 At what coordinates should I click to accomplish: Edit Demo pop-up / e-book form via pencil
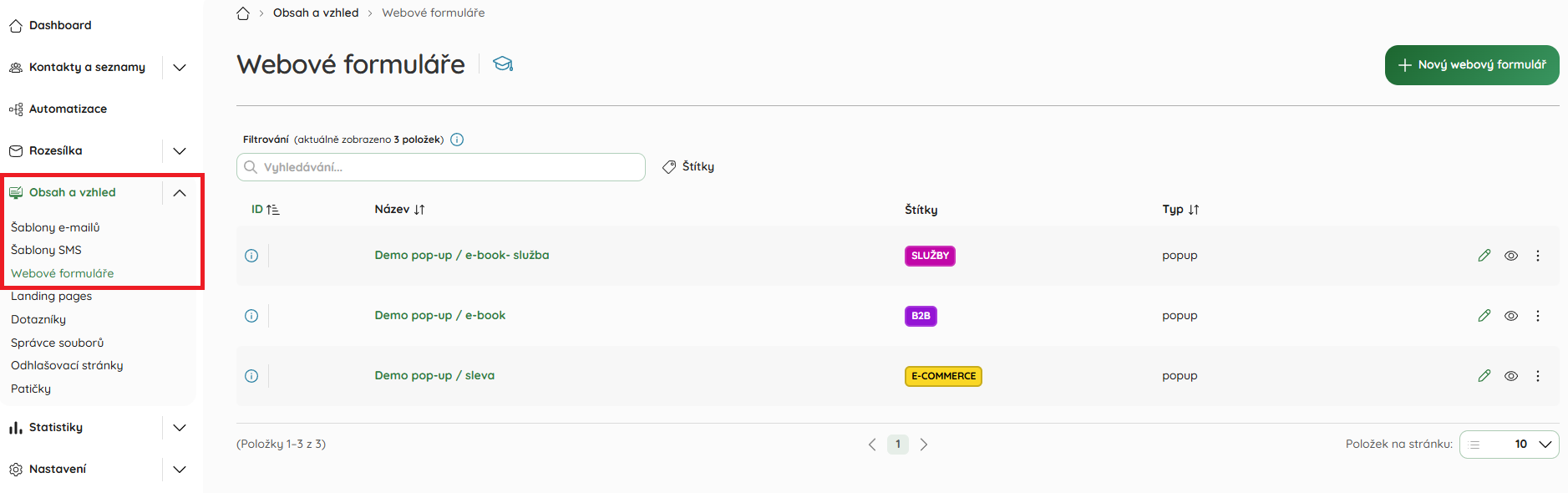point(1484,316)
